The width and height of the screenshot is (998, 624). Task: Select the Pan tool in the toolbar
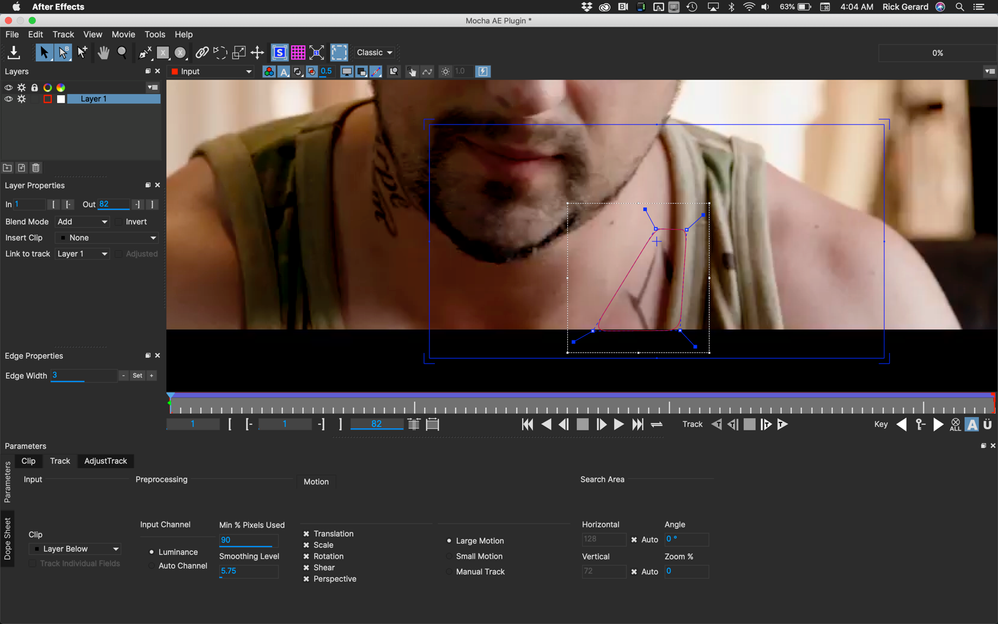coord(105,54)
